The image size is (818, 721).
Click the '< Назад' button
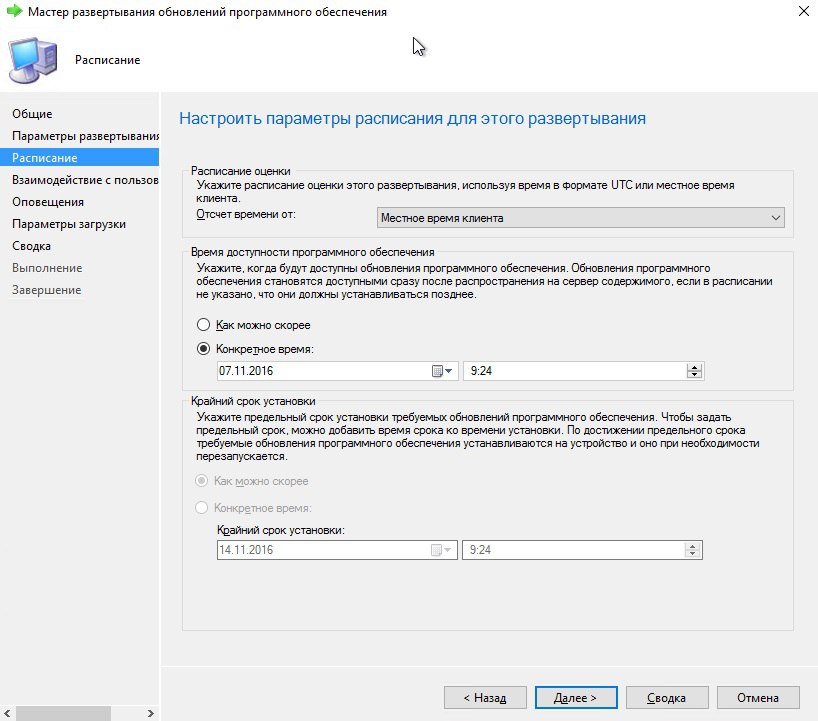coord(485,698)
